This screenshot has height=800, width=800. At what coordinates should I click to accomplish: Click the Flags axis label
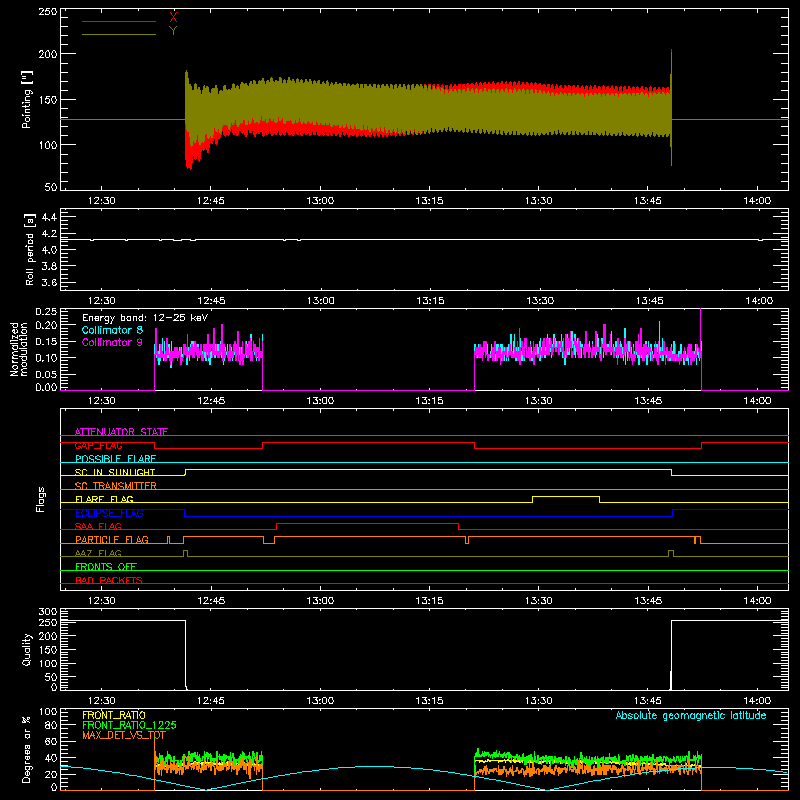(40, 499)
